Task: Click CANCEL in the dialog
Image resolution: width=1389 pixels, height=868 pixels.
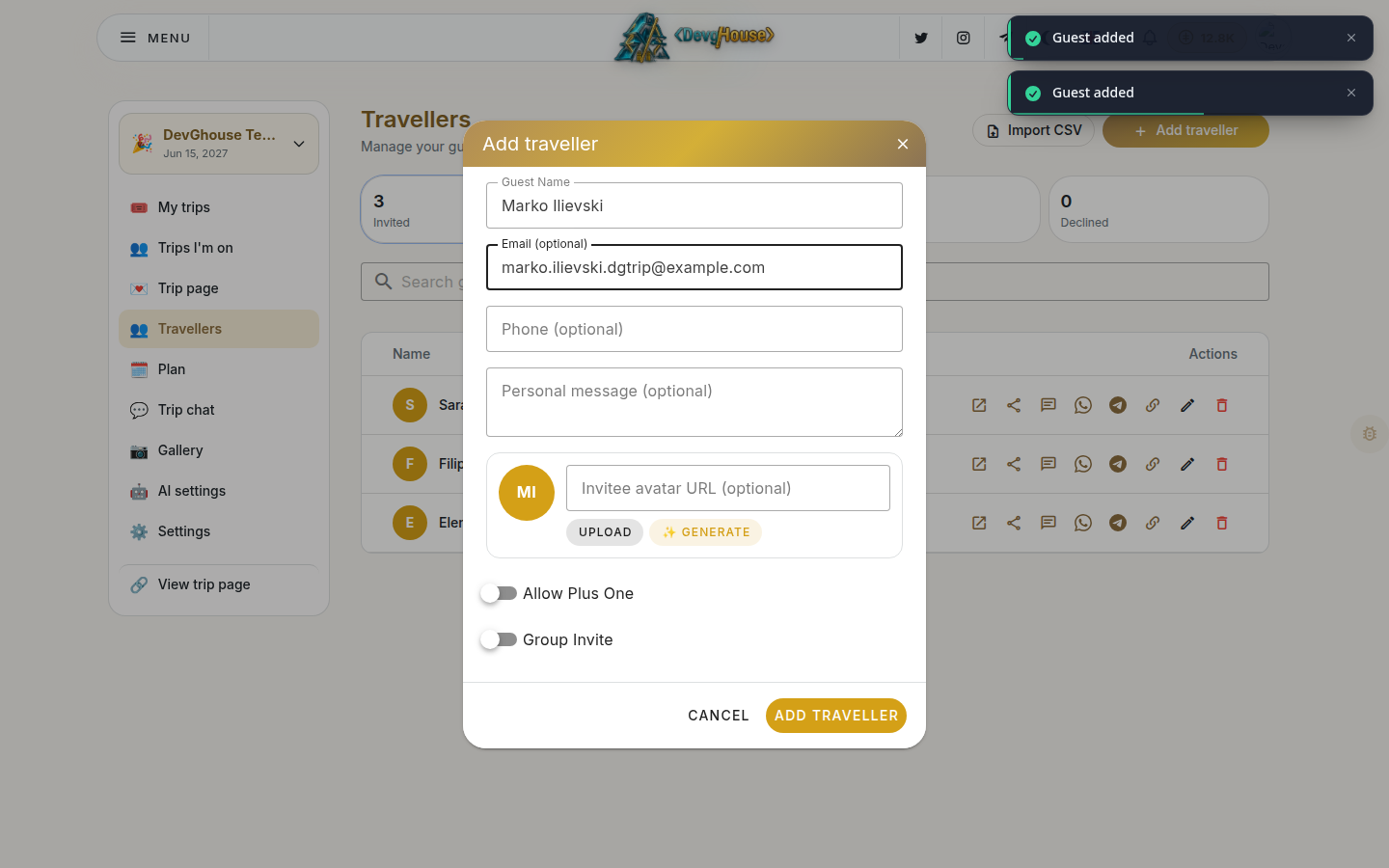Action: coord(719,716)
